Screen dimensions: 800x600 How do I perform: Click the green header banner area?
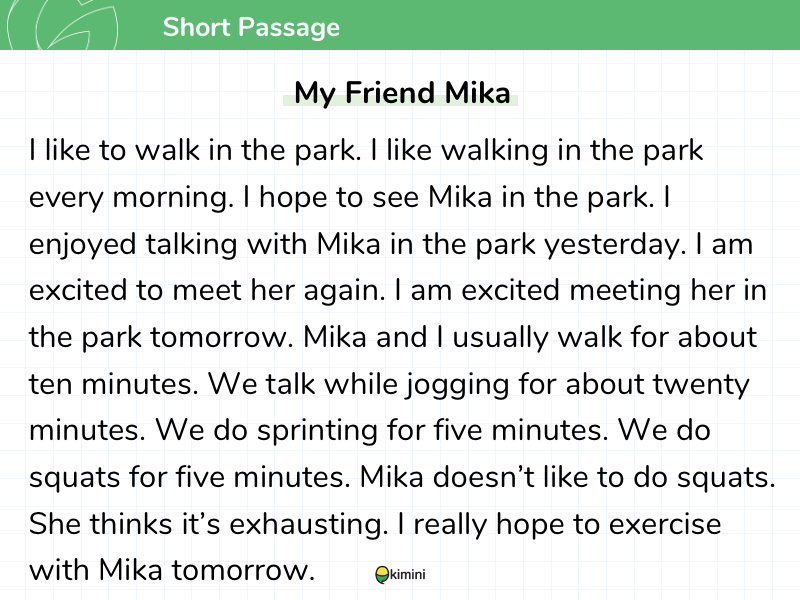click(400, 24)
